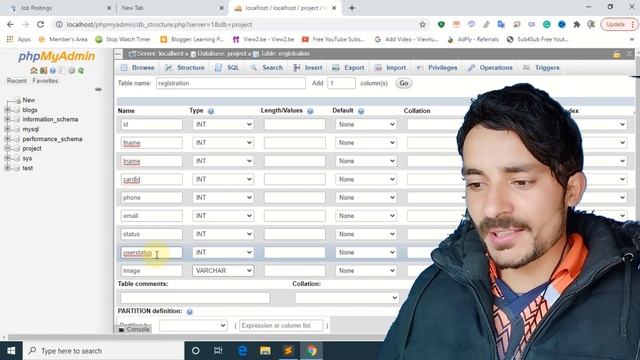This screenshot has height=360, width=640.
Task: Open phpMyAdmin home icon in sidebar
Action: [x=34, y=71]
